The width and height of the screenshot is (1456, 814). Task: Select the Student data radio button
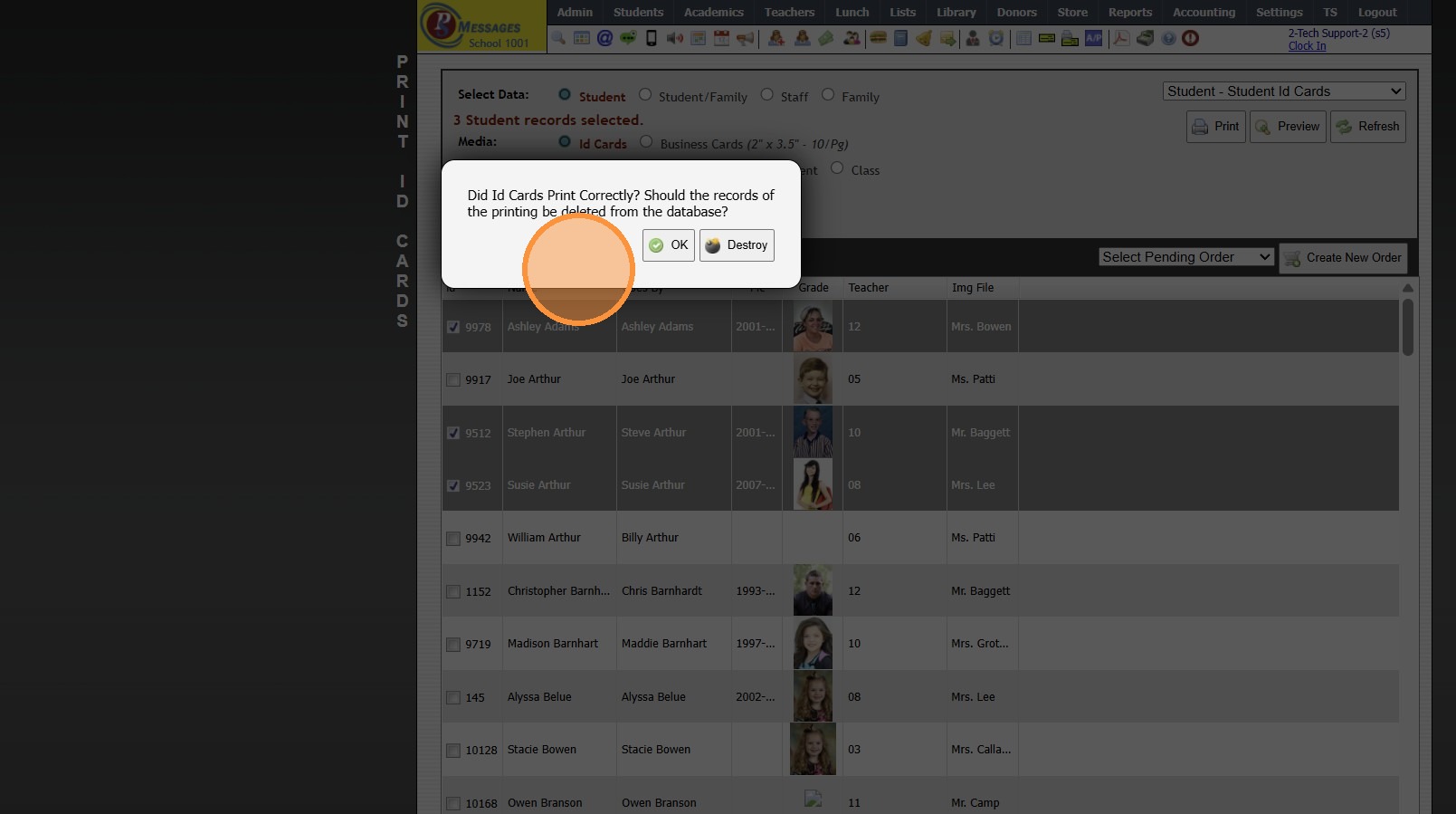click(x=565, y=94)
